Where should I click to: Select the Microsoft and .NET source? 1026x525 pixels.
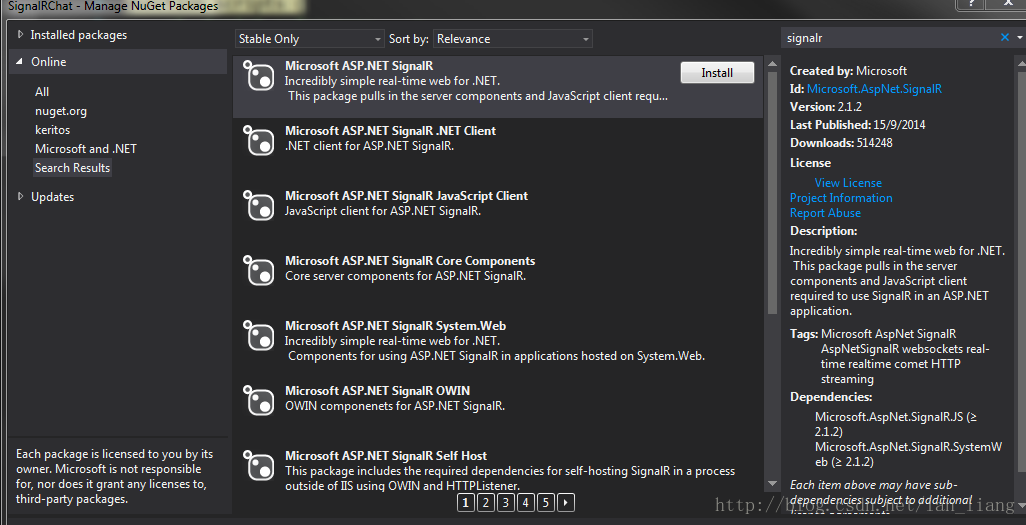(x=86, y=149)
